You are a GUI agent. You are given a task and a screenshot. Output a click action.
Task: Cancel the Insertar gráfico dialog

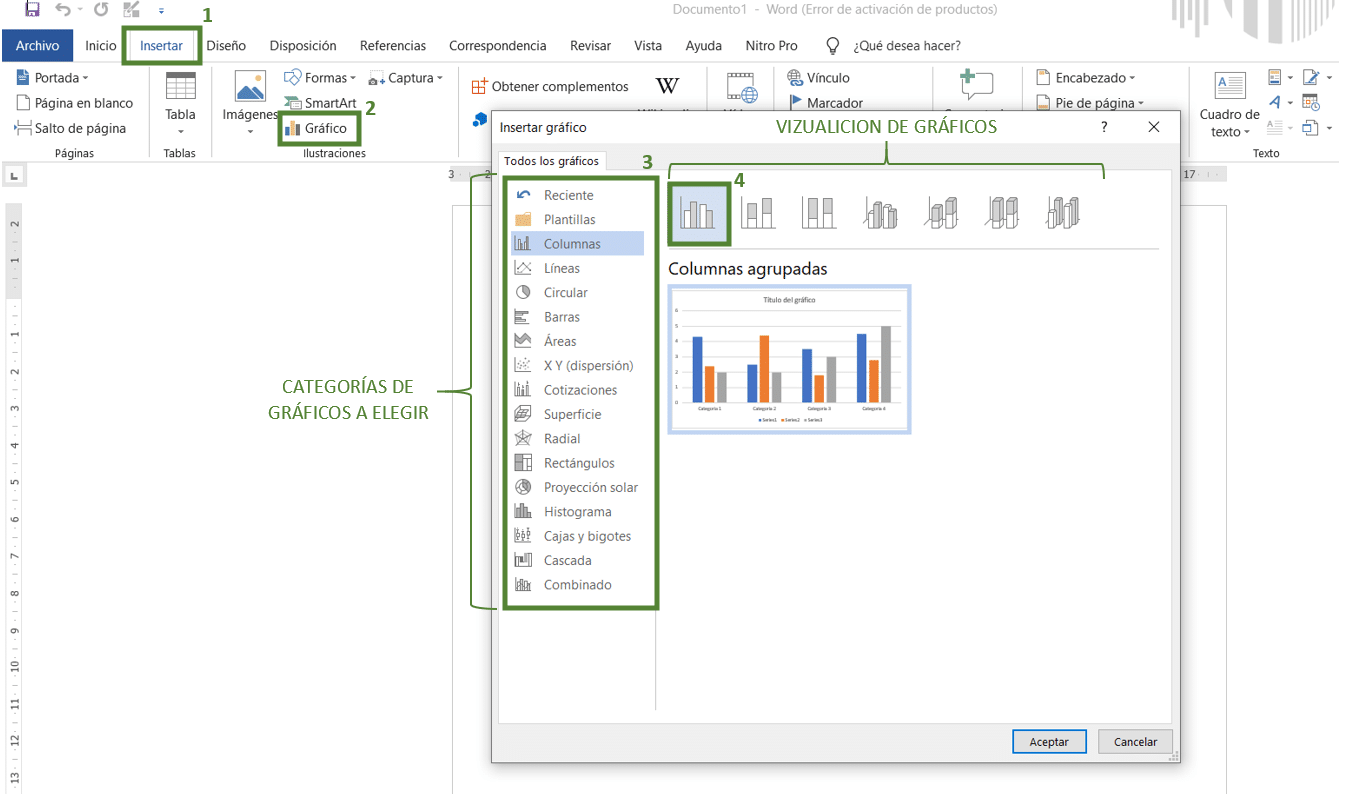(x=1135, y=741)
